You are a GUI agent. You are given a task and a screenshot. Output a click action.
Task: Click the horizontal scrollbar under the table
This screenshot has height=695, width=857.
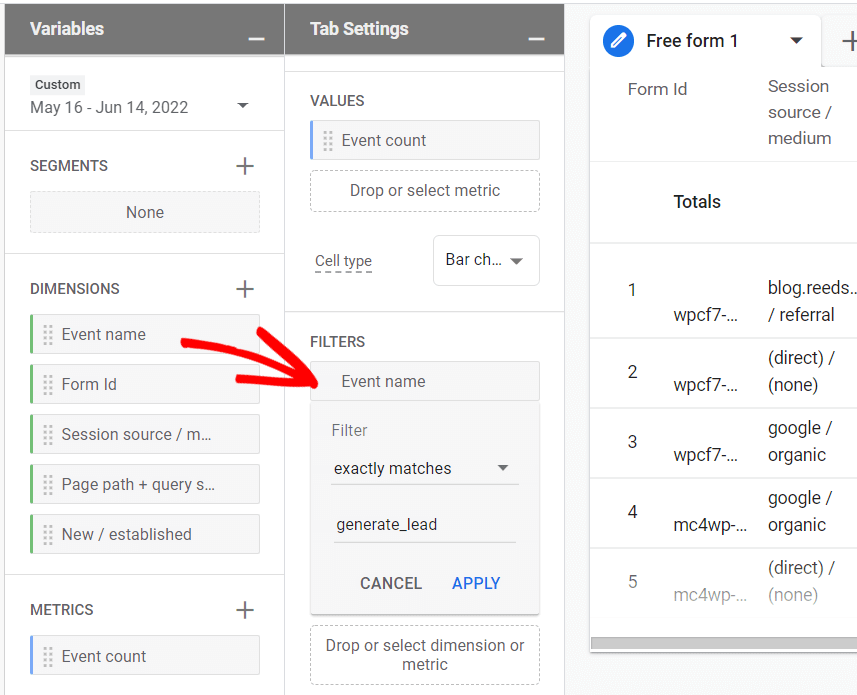(x=720, y=642)
